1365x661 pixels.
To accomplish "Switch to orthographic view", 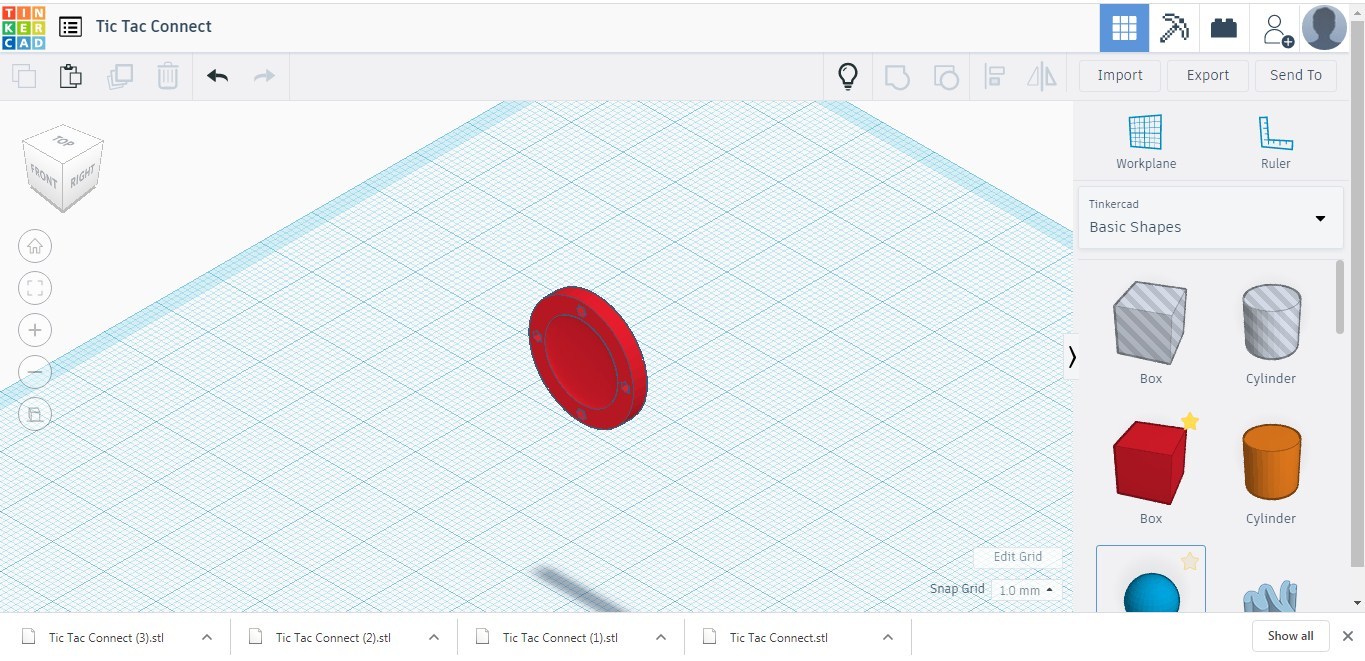I will [x=35, y=414].
